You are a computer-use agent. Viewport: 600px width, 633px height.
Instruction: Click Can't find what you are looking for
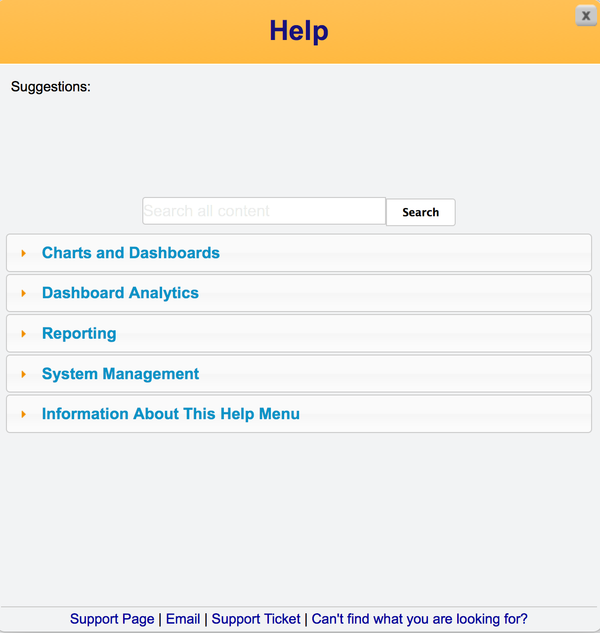(x=419, y=619)
